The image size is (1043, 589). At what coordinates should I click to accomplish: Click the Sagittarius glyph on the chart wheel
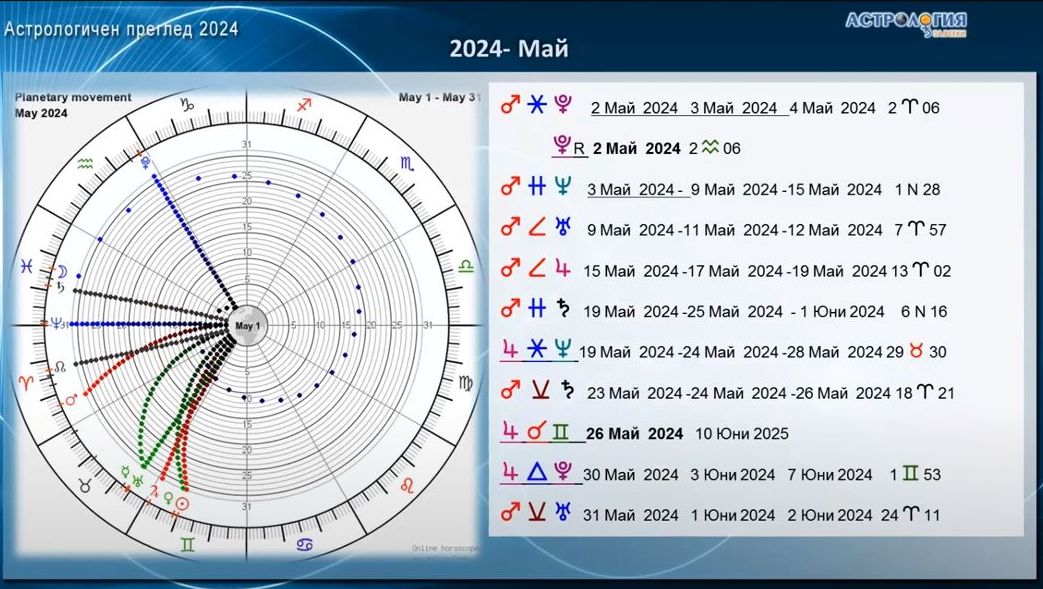point(304,104)
